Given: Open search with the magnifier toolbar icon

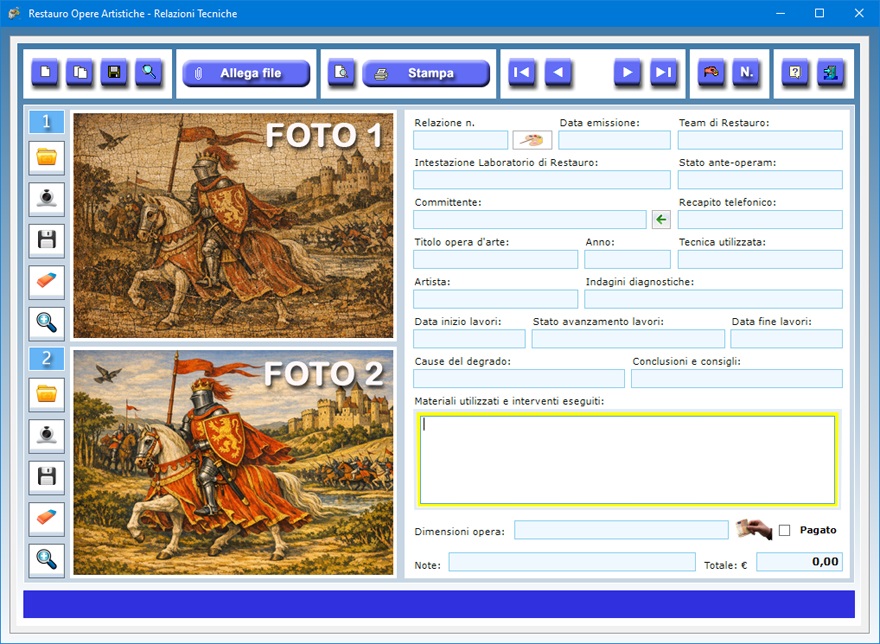Looking at the screenshot, I should click(x=149, y=72).
